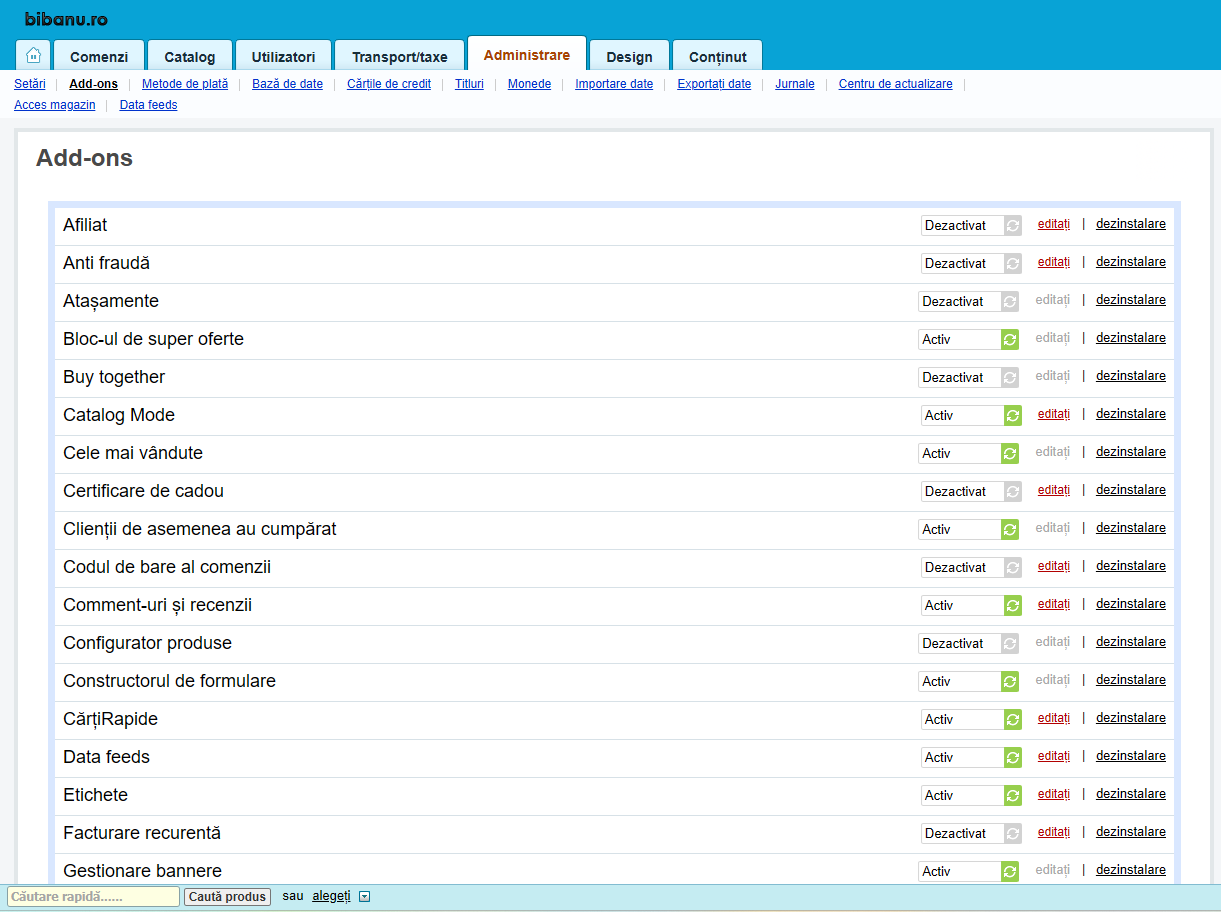Click green refresh icon for Constructorul de formulare
This screenshot has height=912, width=1221.
[x=1010, y=682]
